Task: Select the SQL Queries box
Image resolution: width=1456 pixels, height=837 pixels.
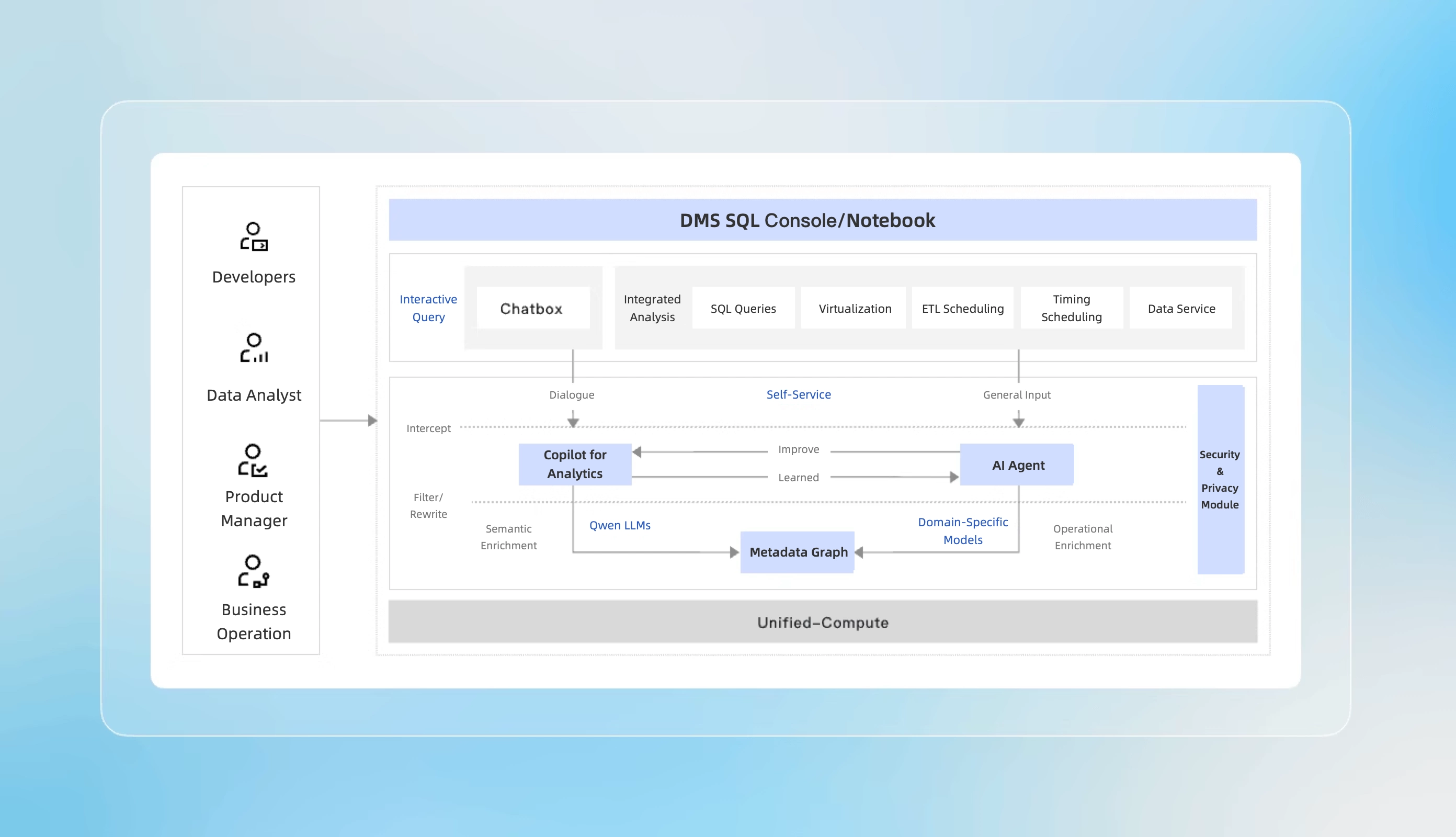Action: [x=743, y=308]
